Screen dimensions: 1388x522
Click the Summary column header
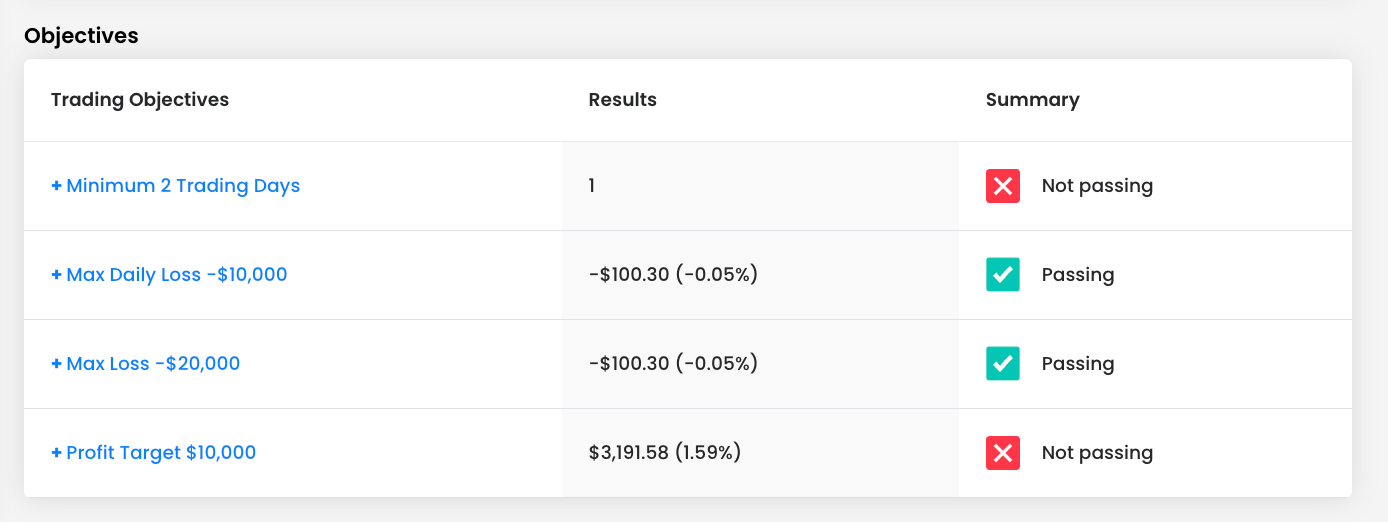point(1032,100)
